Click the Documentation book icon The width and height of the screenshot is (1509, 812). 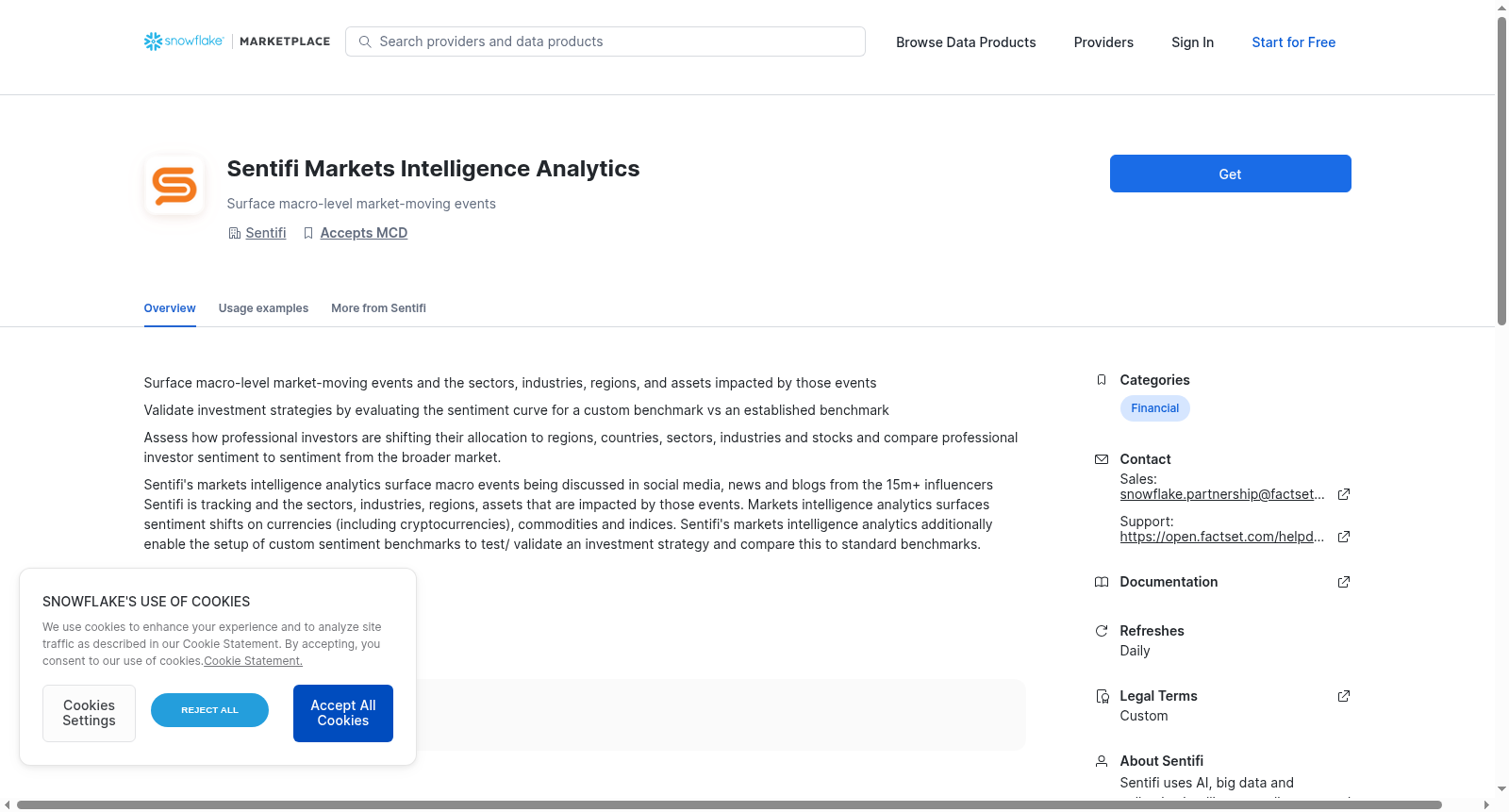(x=1102, y=582)
